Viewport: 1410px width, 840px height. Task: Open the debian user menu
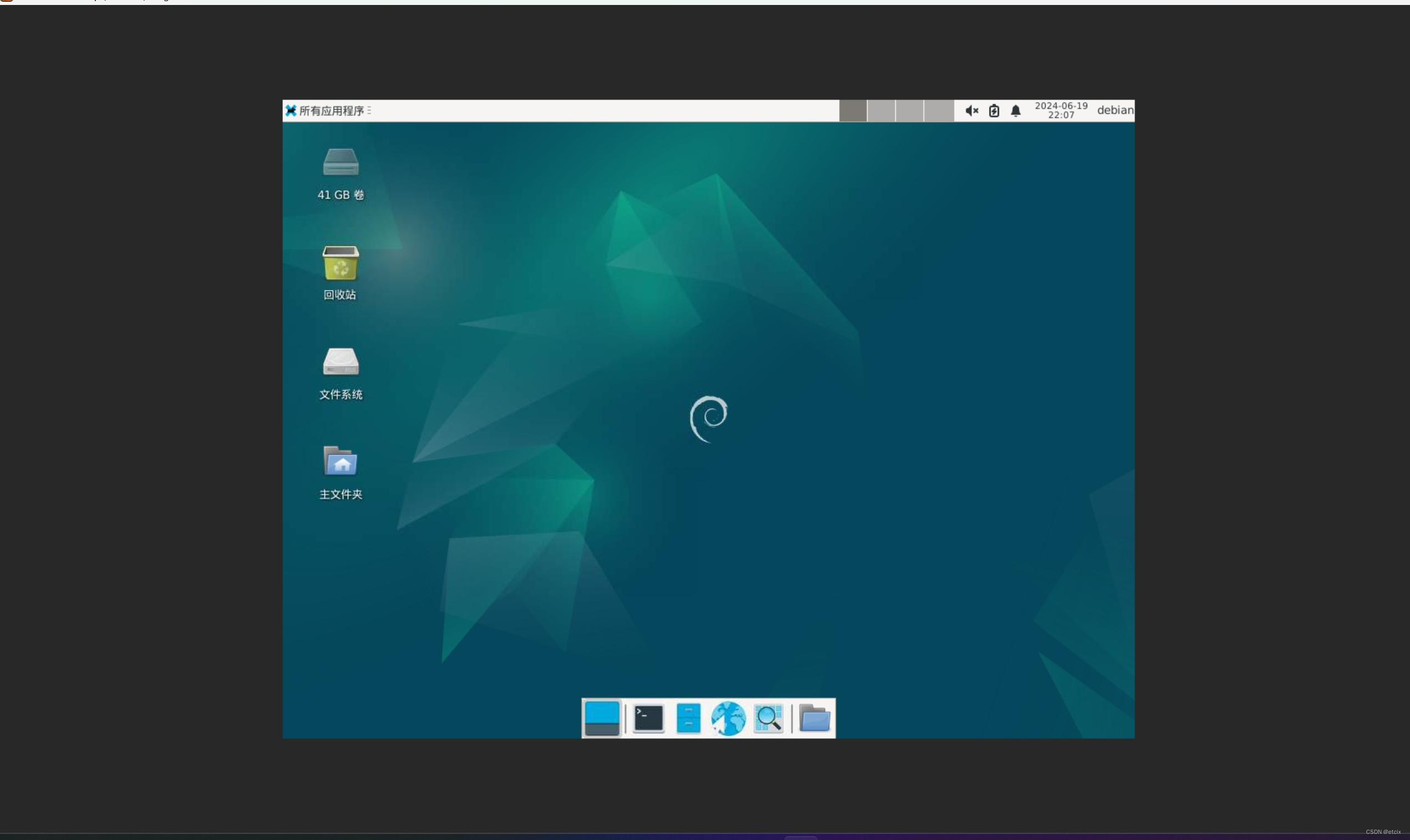1115,110
